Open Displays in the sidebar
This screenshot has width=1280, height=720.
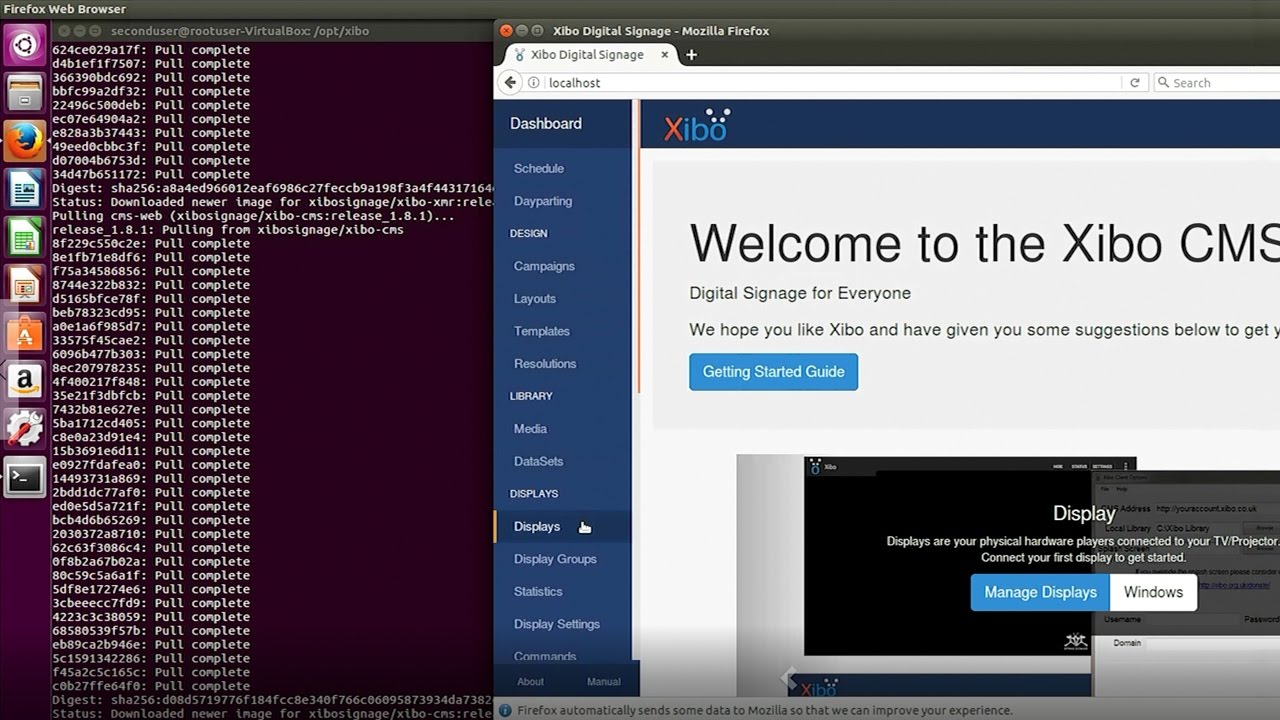[x=537, y=527]
